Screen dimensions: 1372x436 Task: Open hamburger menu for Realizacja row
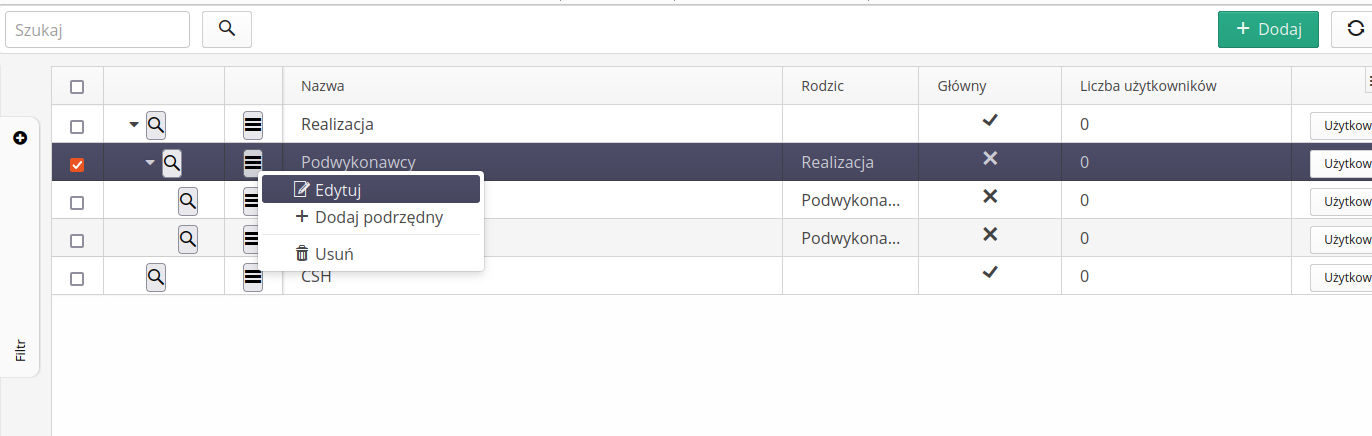tap(253, 125)
